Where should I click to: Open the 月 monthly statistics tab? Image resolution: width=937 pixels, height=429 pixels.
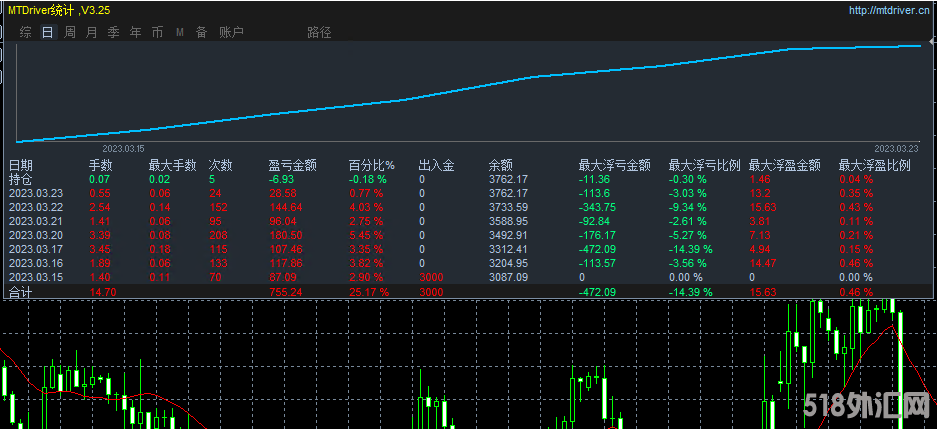click(92, 32)
